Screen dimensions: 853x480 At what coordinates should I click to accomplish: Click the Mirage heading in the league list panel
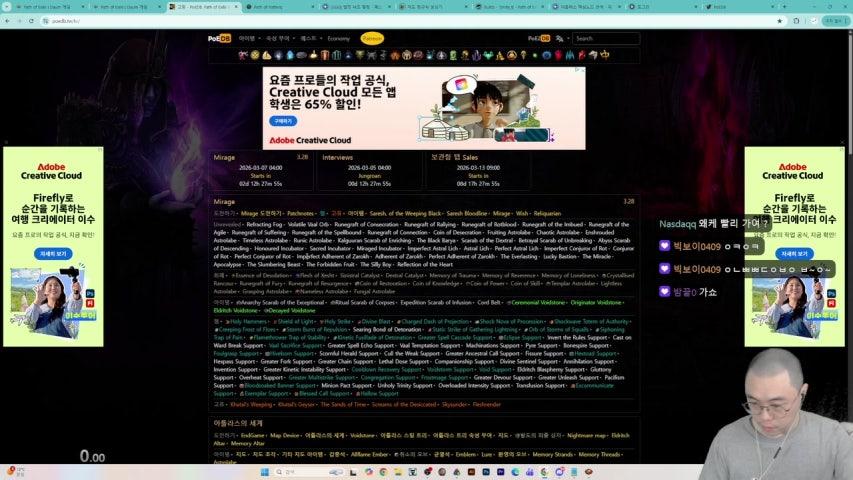coord(224,201)
